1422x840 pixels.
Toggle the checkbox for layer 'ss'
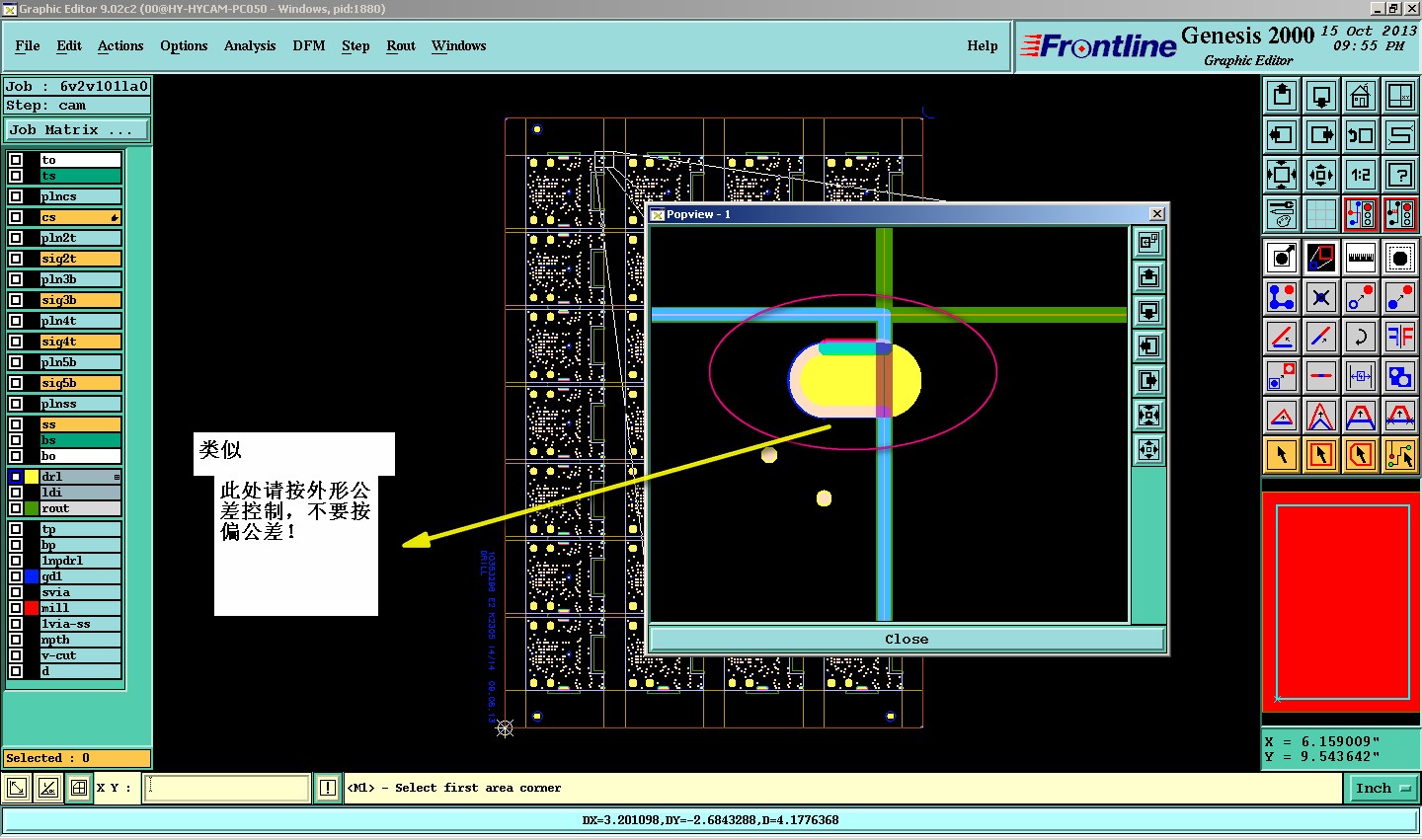[16, 424]
